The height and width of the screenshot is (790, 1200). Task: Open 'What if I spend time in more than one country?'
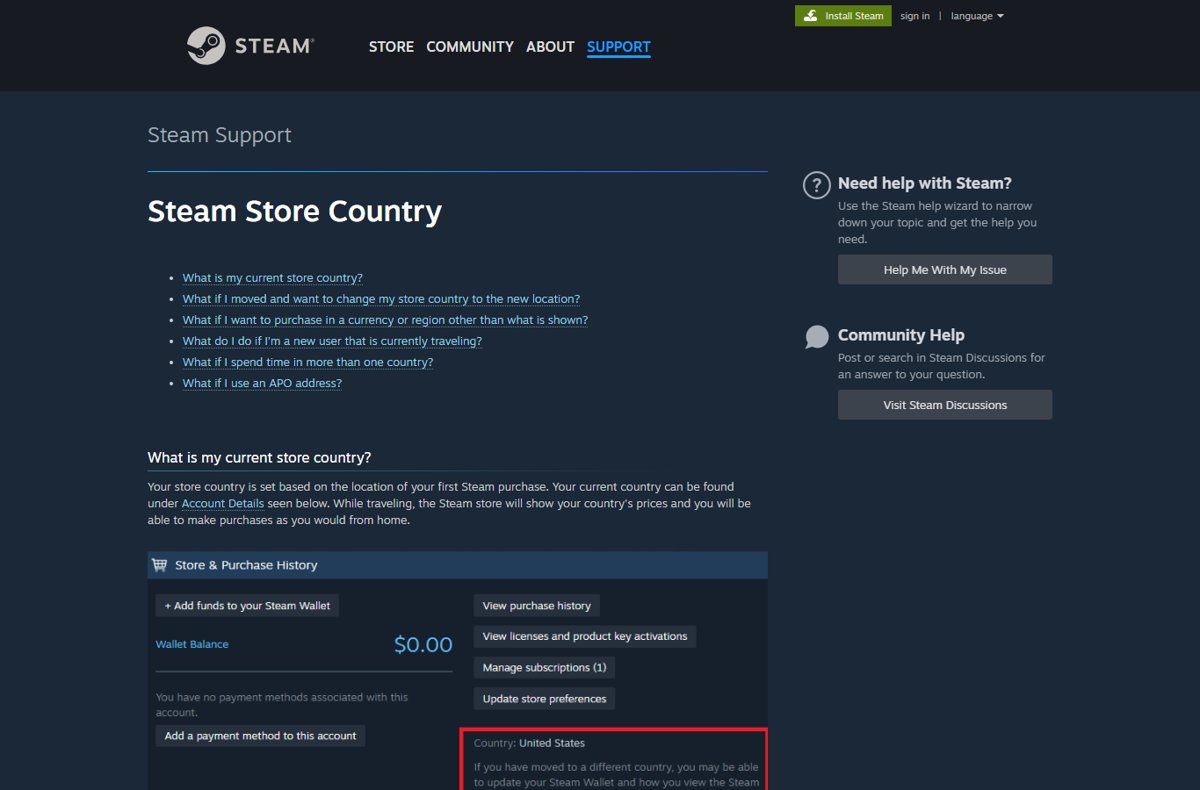point(308,362)
